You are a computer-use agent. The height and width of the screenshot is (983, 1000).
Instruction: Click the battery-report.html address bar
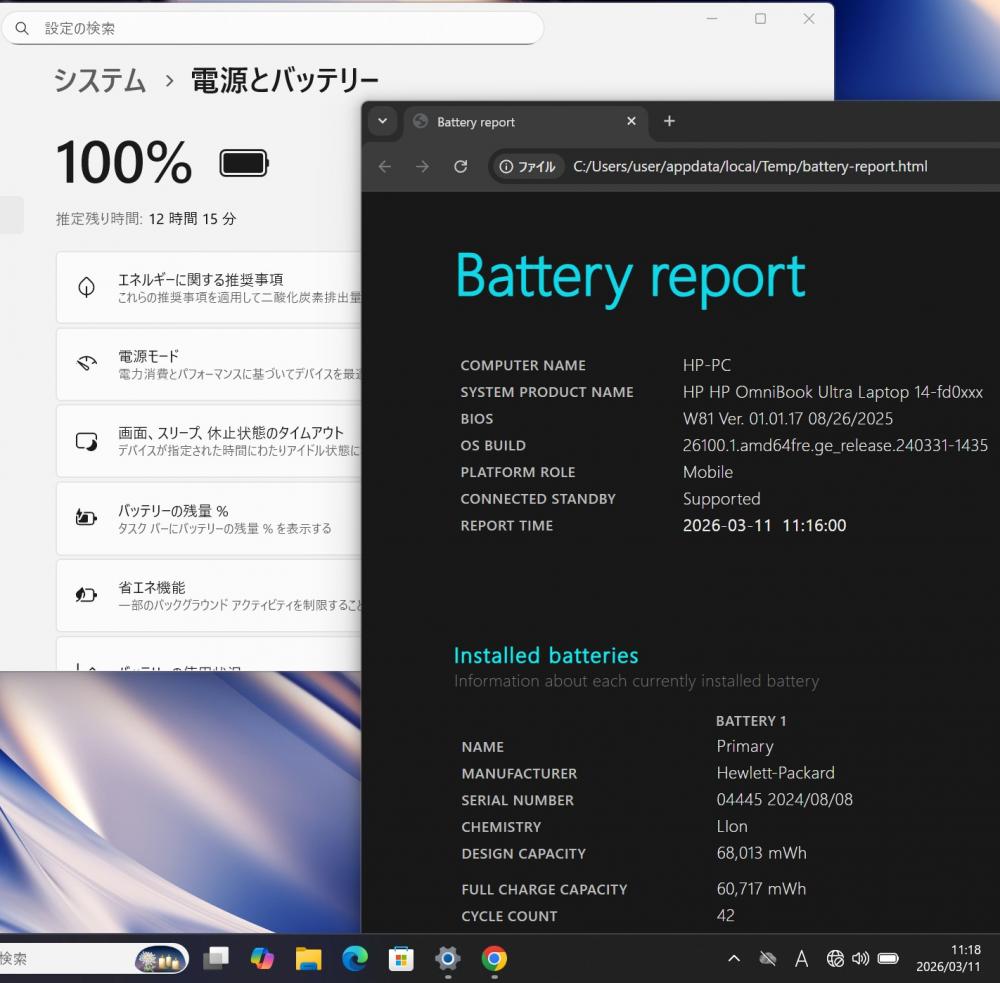[750, 167]
